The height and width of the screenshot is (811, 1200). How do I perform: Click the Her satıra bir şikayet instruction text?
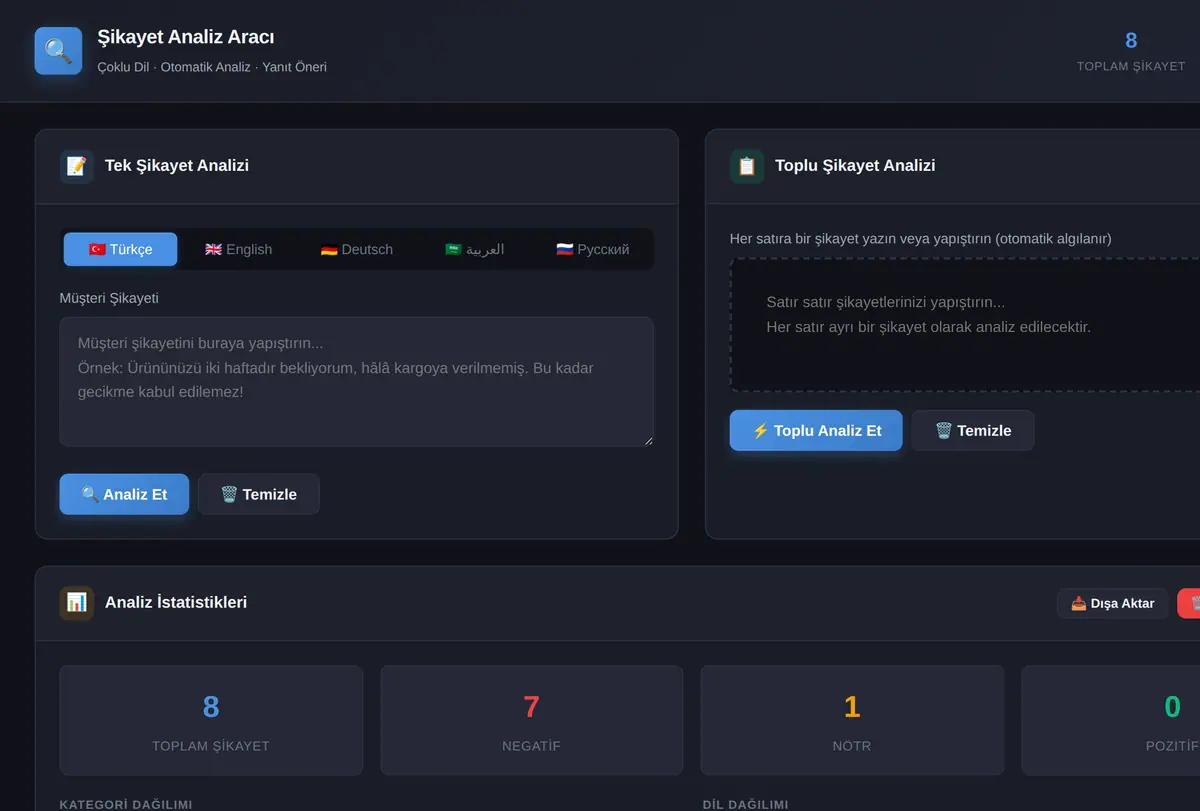click(921, 239)
